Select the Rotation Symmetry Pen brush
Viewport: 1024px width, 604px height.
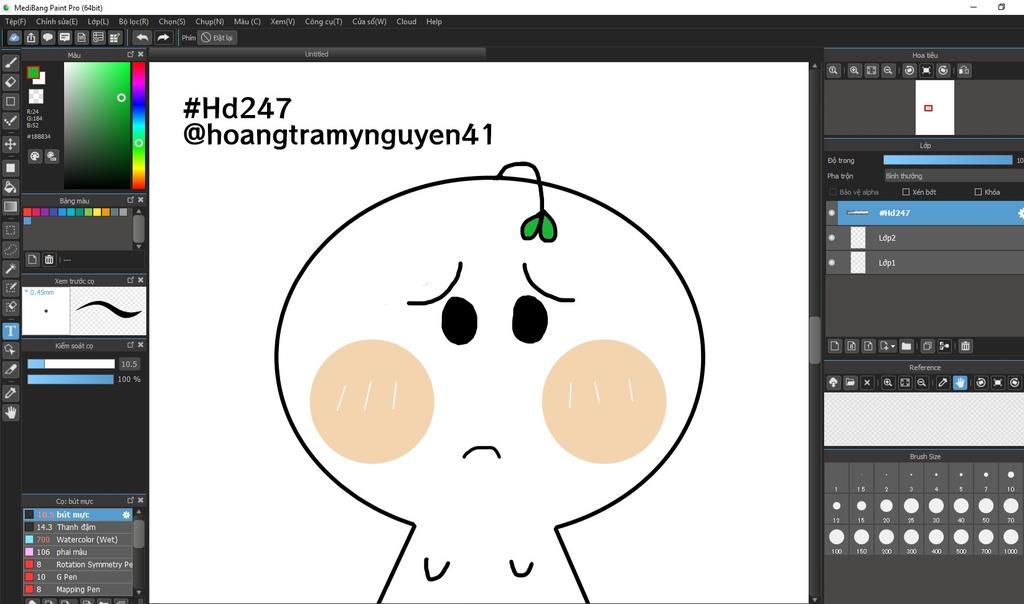78,564
